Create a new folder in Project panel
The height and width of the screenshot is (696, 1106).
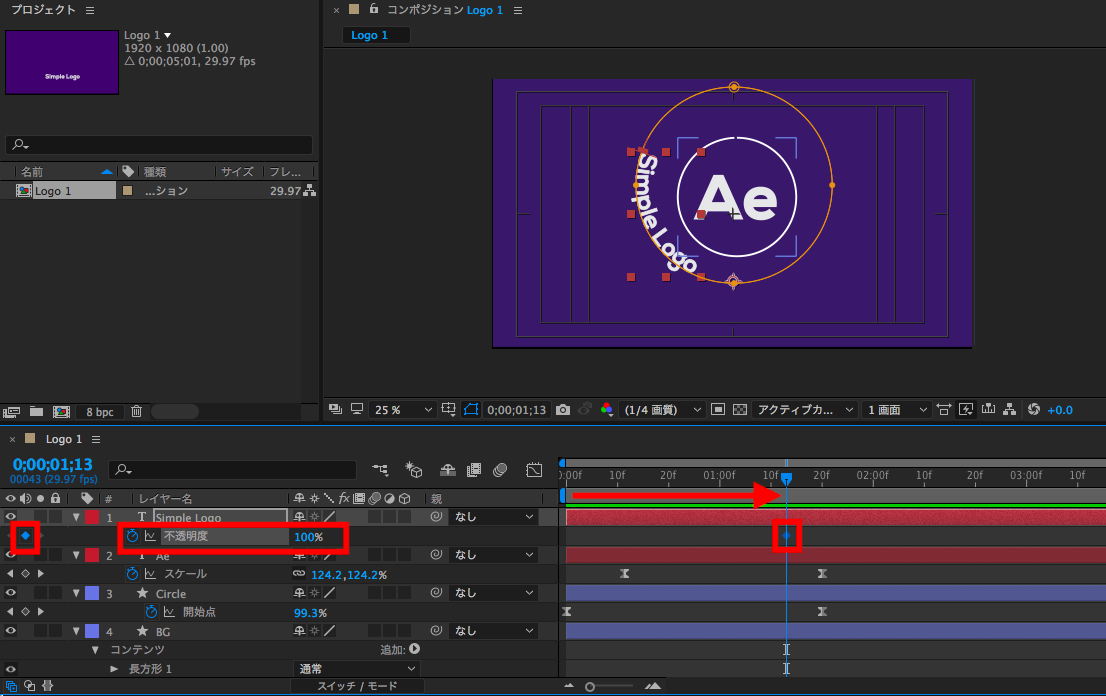click(x=37, y=411)
